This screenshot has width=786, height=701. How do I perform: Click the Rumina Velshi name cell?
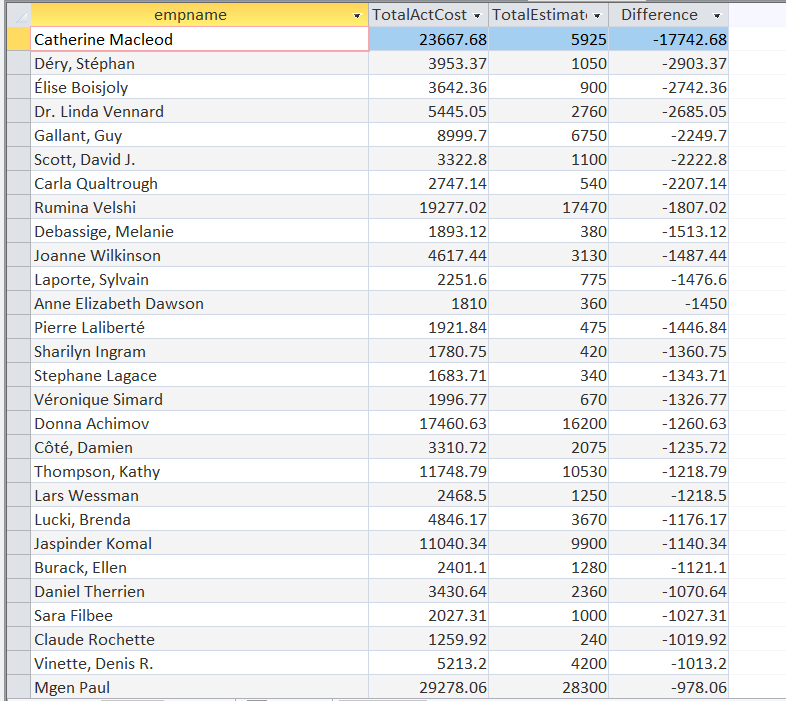(x=200, y=208)
